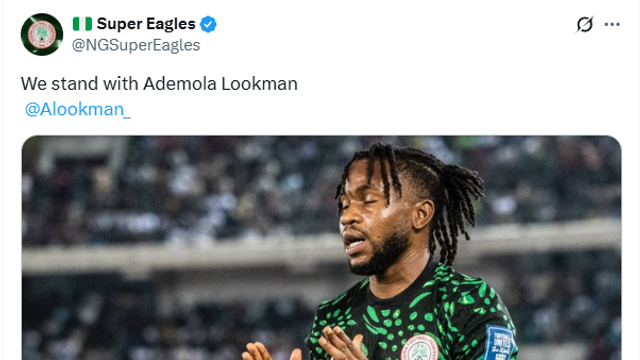Open the Super Eagles display name link
Screen dimensions: 640x360
[146, 24]
